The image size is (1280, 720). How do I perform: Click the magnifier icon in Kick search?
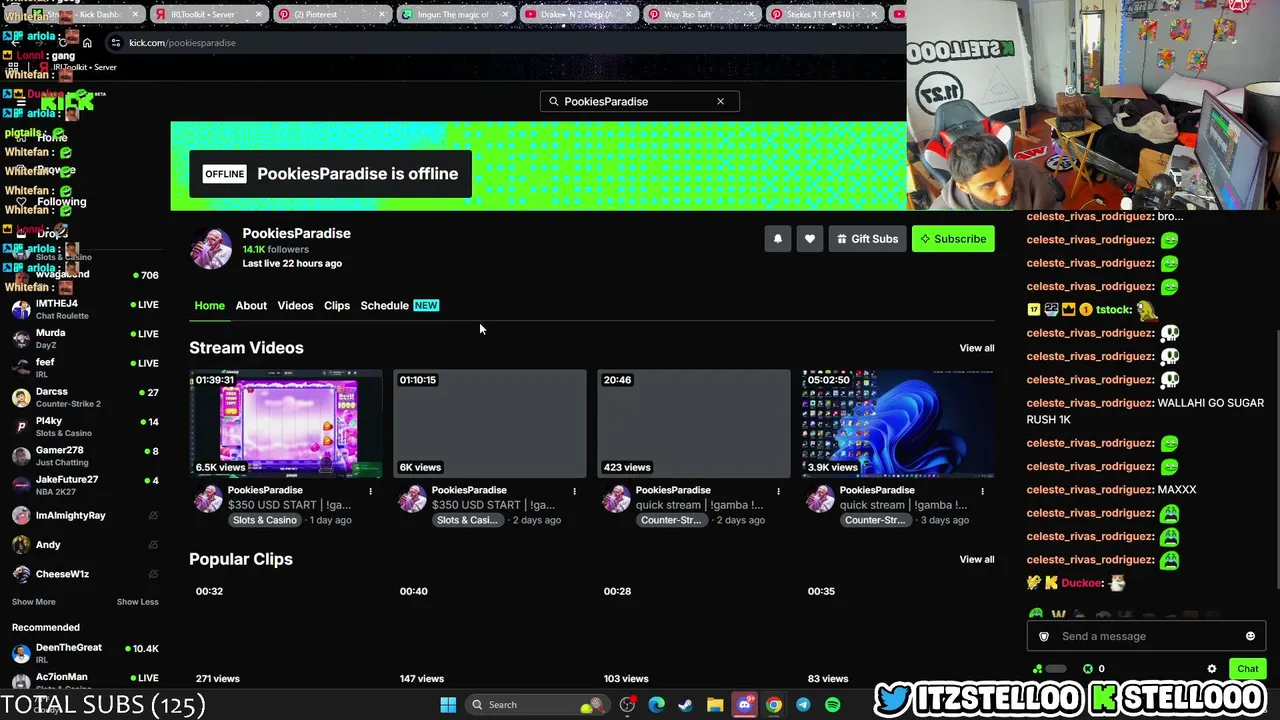pyautogui.click(x=554, y=101)
